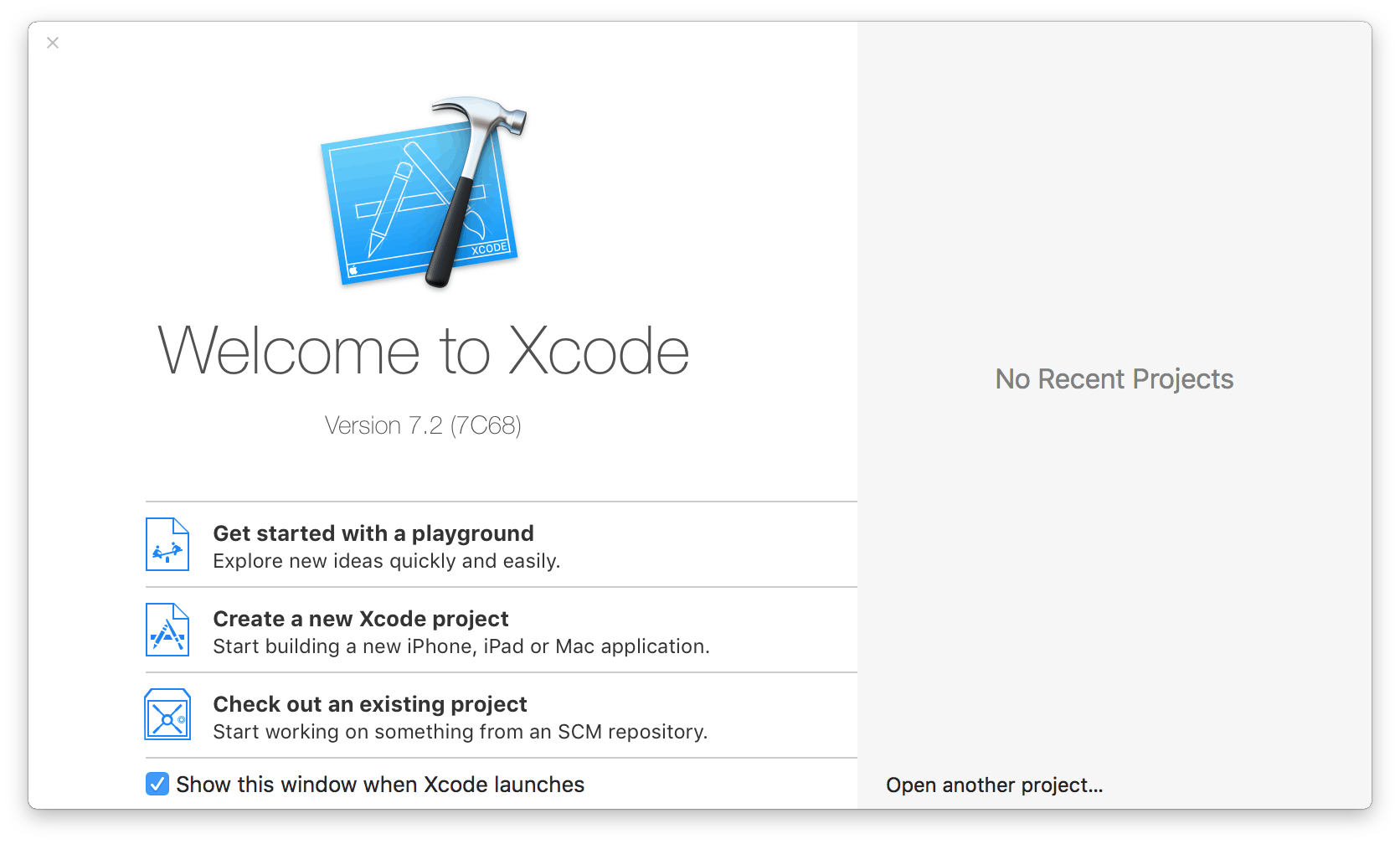
Task: Click the "Welcome to Xcode" heading
Action: click(423, 352)
